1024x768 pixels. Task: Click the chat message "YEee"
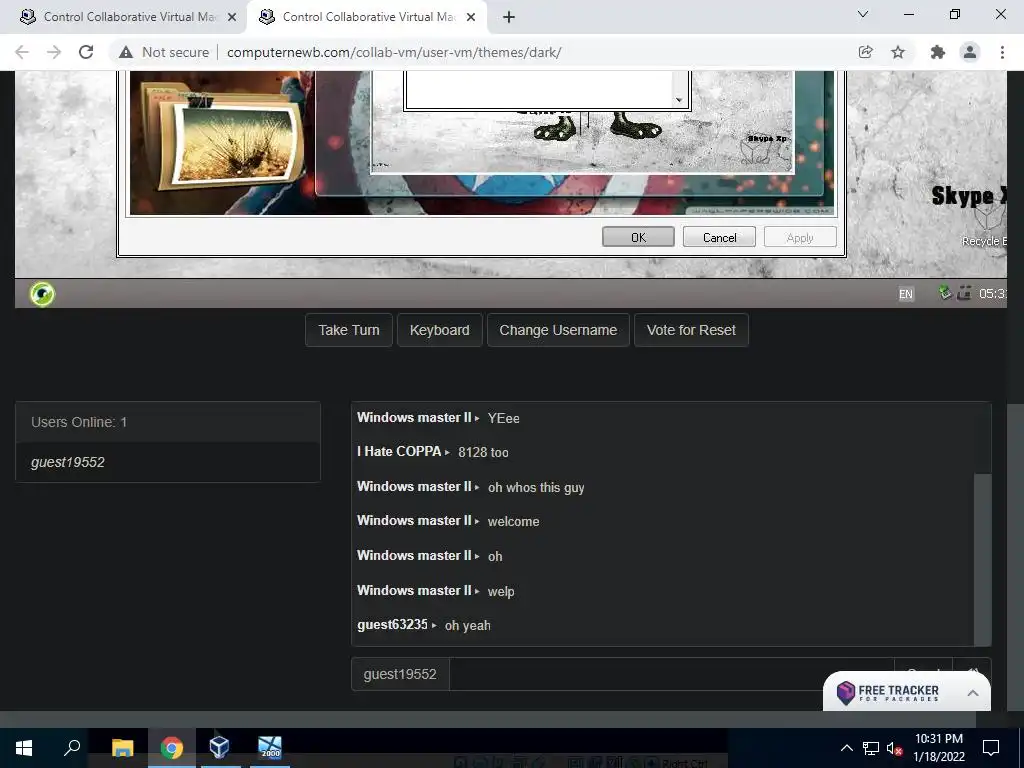[504, 418]
